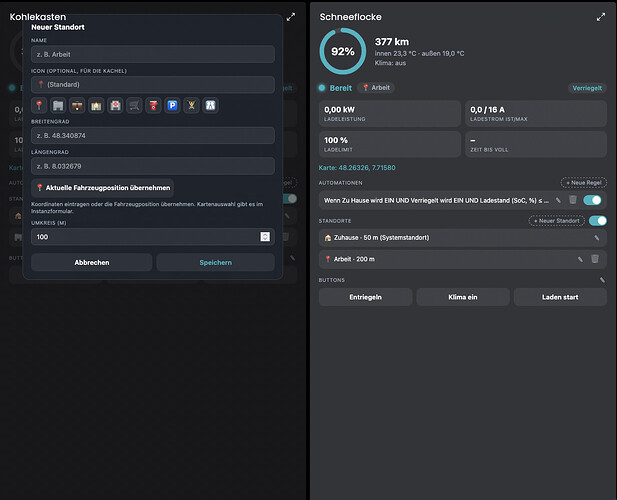Edit the Zuhause location with pencil icon

point(597,238)
